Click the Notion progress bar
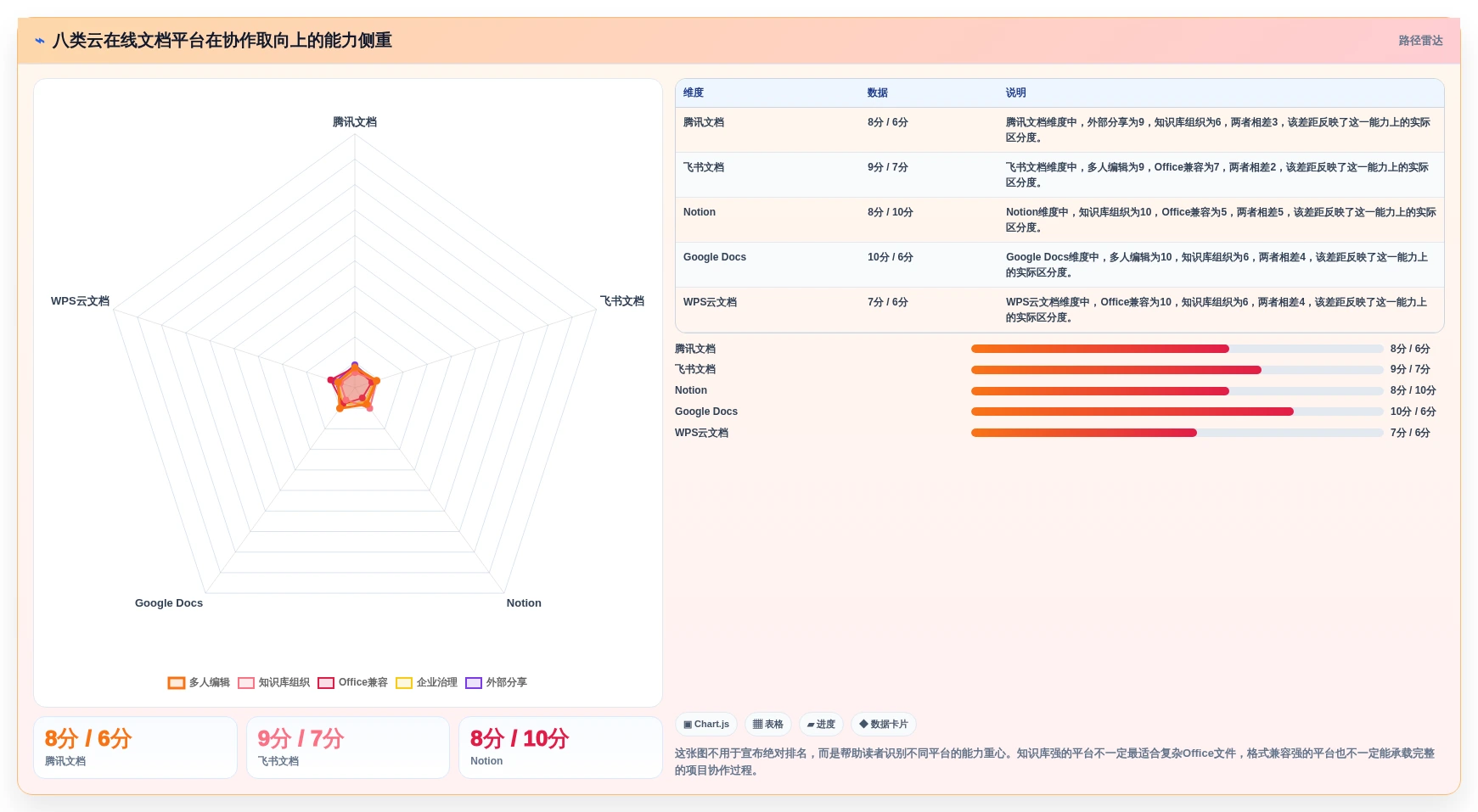Image resolution: width=1478 pixels, height=812 pixels. (x=1177, y=391)
